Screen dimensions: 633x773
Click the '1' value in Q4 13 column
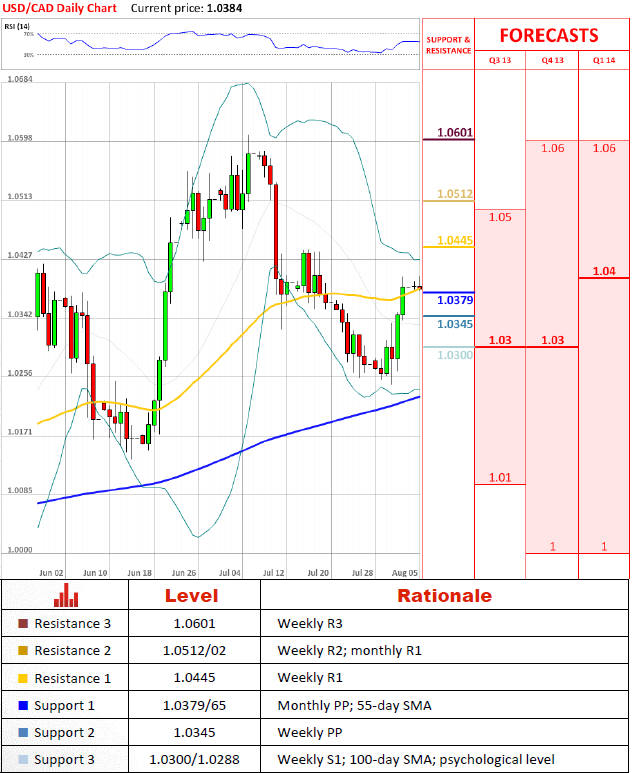pyautogui.click(x=552, y=546)
